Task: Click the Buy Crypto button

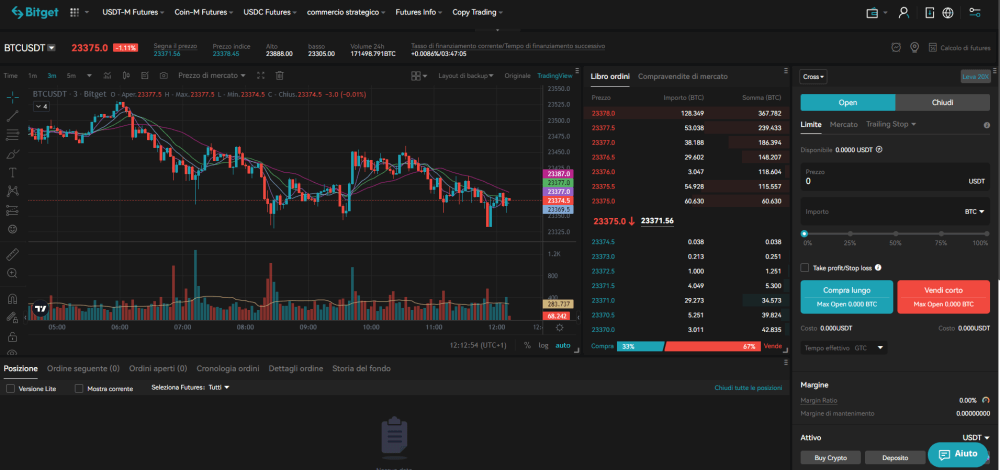Action: pyautogui.click(x=830, y=457)
